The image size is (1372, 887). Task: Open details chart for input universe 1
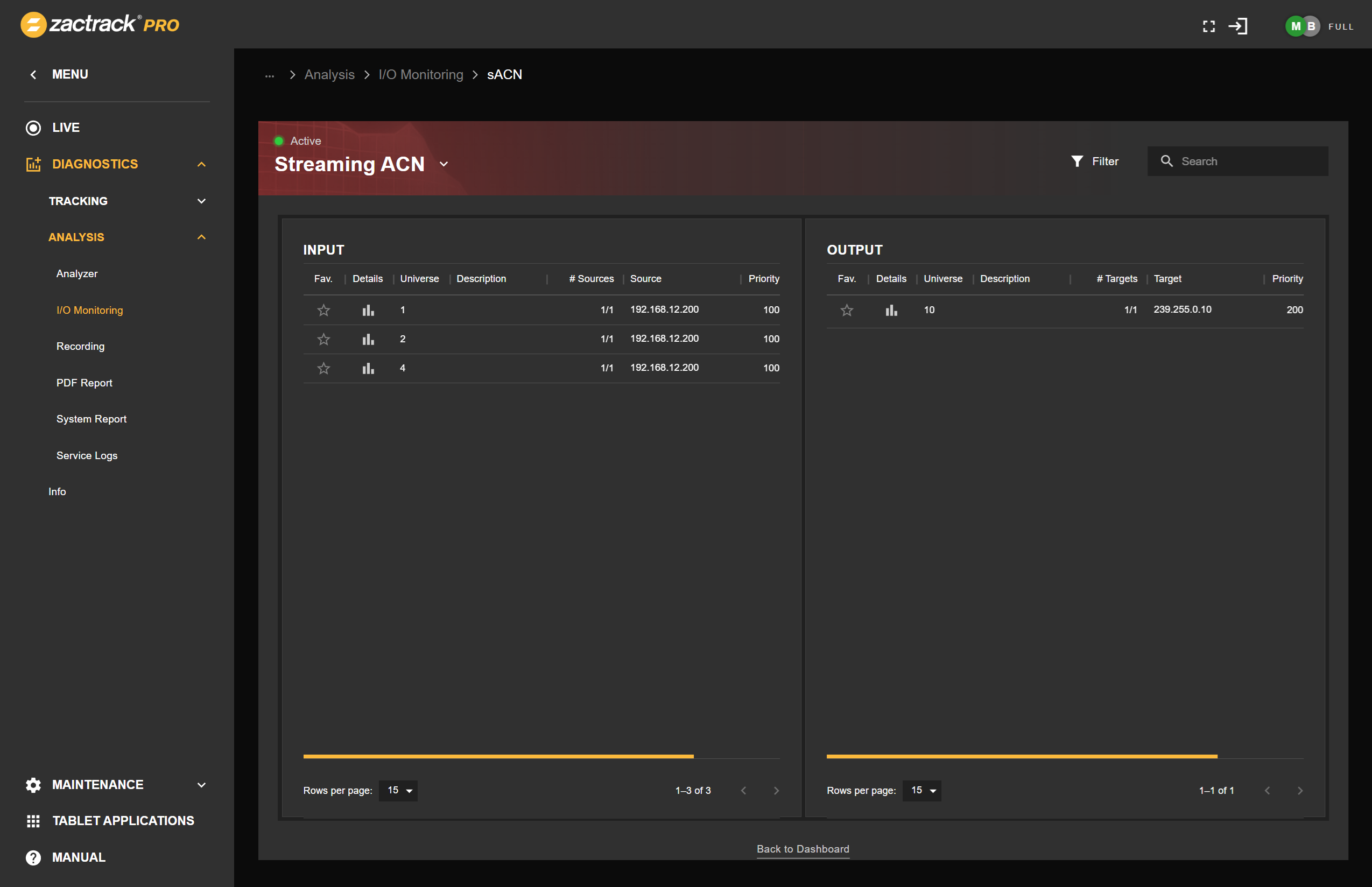368,310
